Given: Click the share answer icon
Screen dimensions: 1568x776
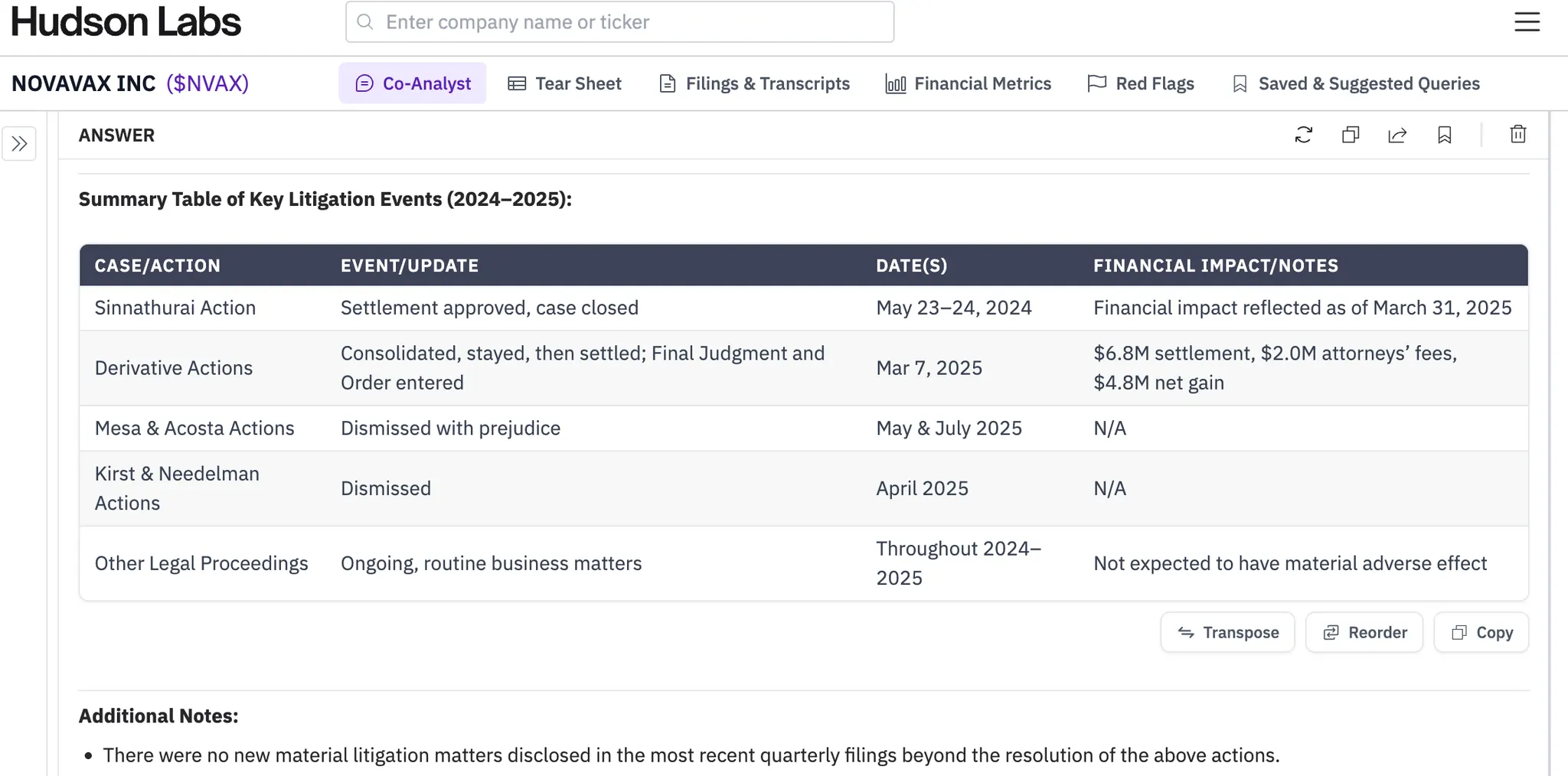Looking at the screenshot, I should point(1397,135).
